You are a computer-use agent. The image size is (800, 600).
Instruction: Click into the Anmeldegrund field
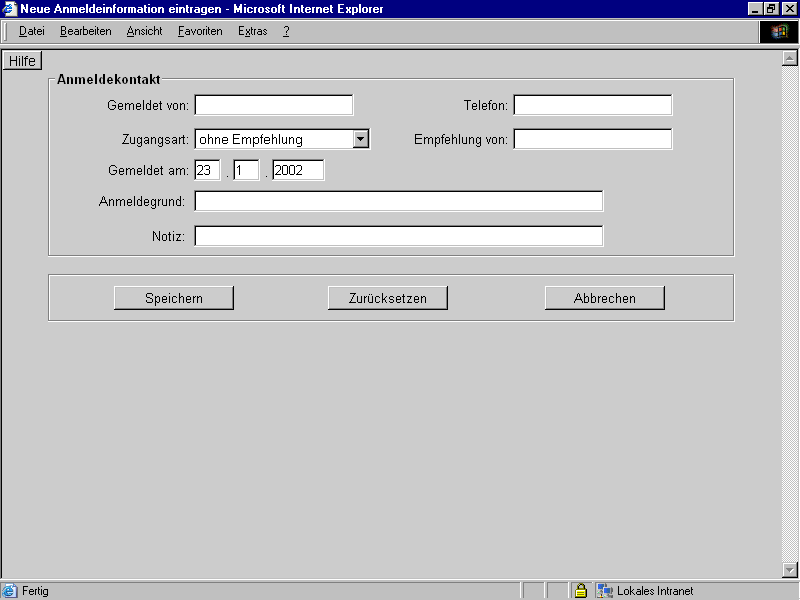point(399,202)
